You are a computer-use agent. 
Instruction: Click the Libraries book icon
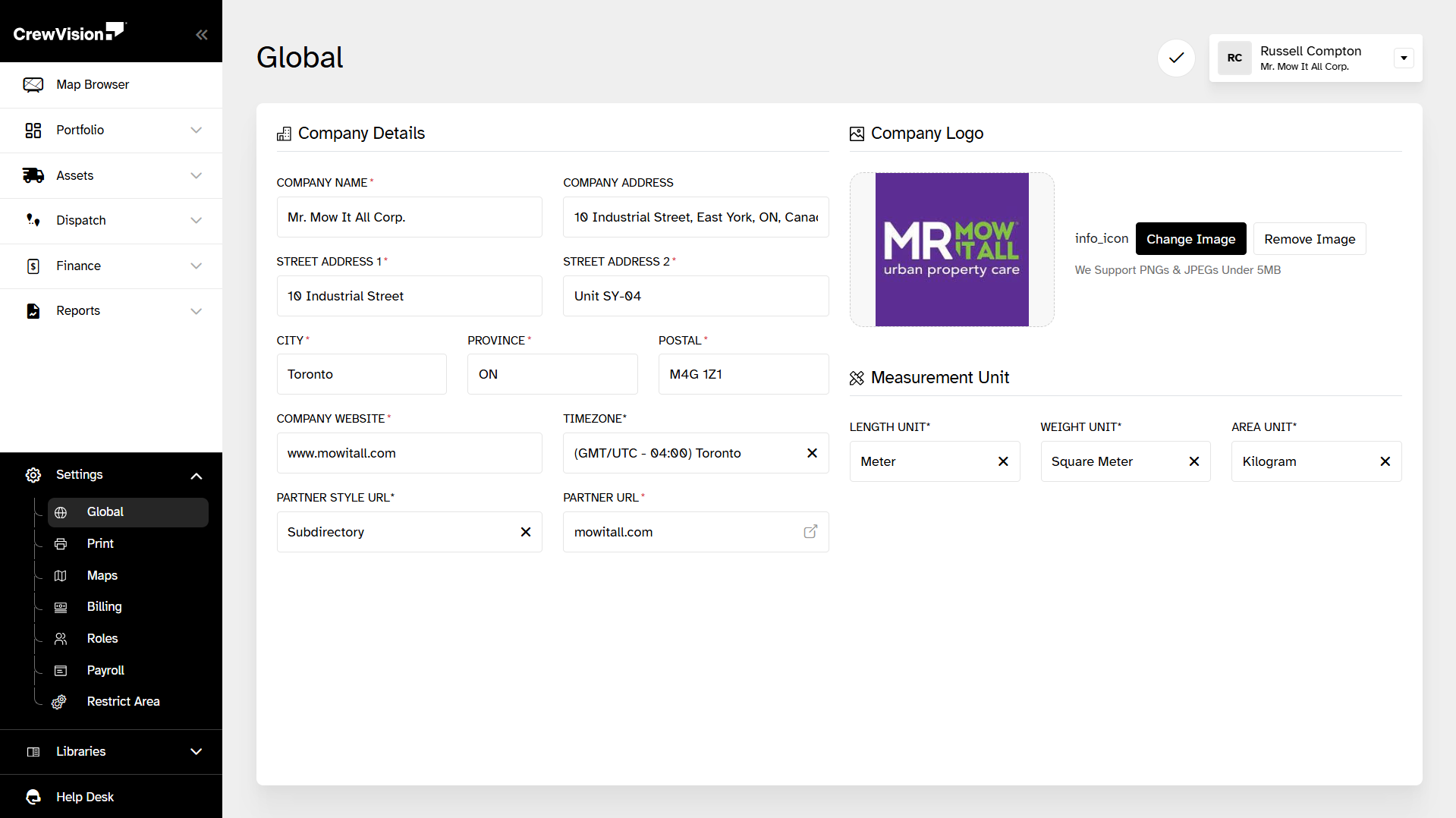pyautogui.click(x=33, y=752)
